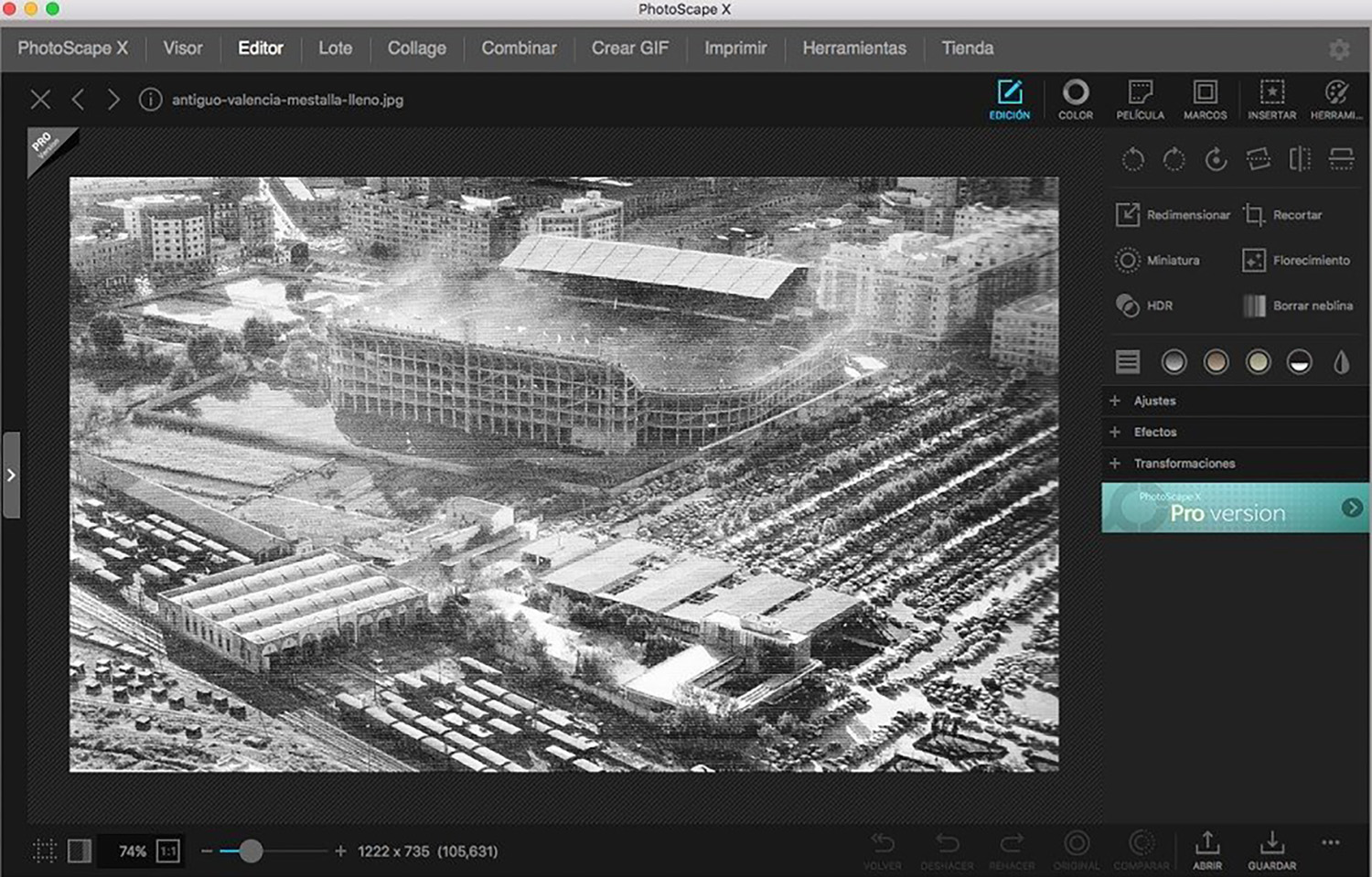Image resolution: width=1372 pixels, height=877 pixels.
Task: Expand the left side panel arrow
Action: pyautogui.click(x=11, y=476)
